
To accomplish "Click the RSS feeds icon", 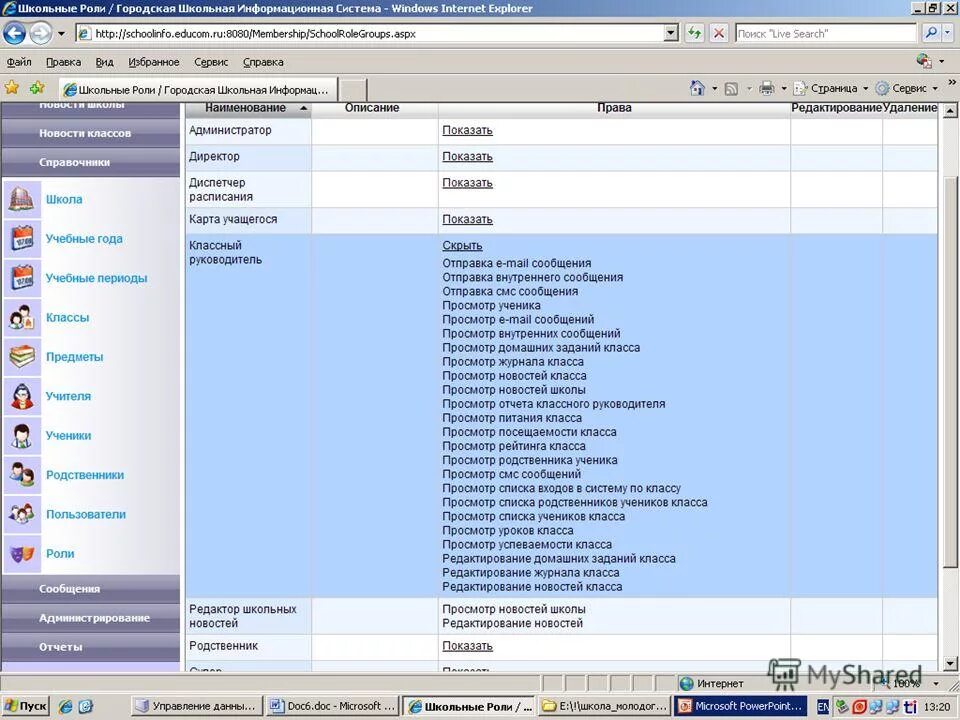I will (x=731, y=89).
